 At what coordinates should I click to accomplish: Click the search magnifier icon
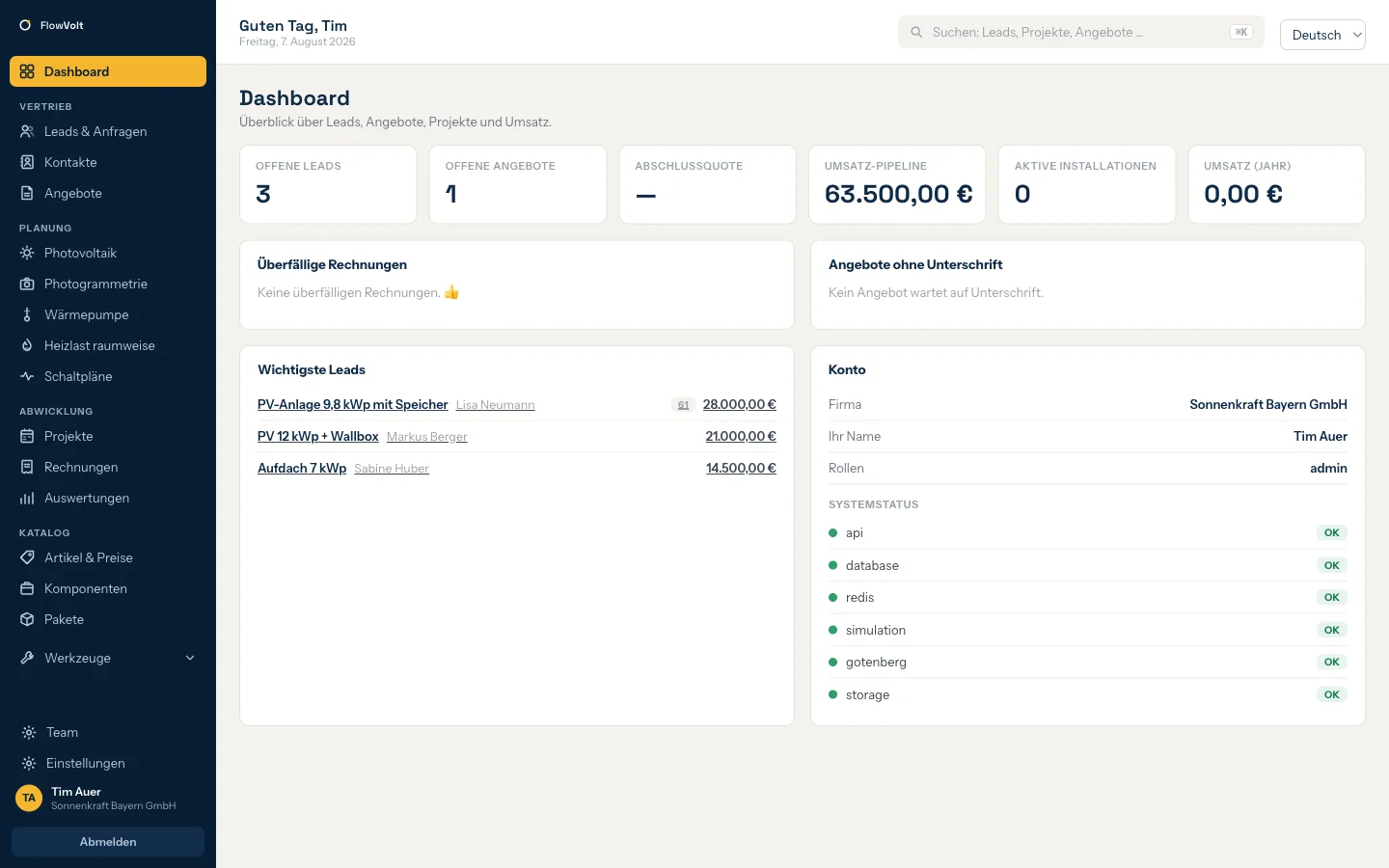[x=916, y=32]
